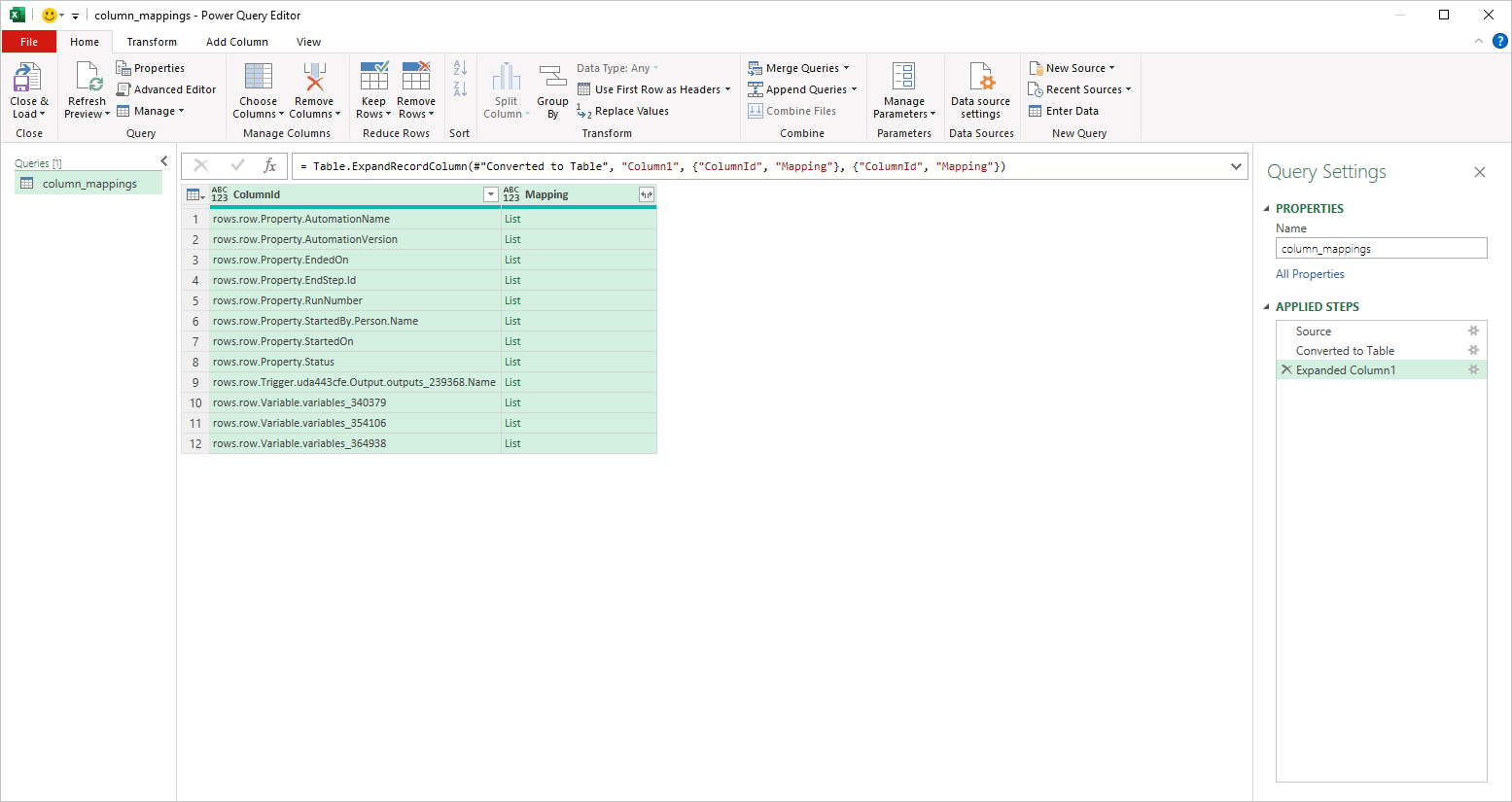Click the Keep Rows icon
Screen dimensions: 1512x802
tap(374, 78)
